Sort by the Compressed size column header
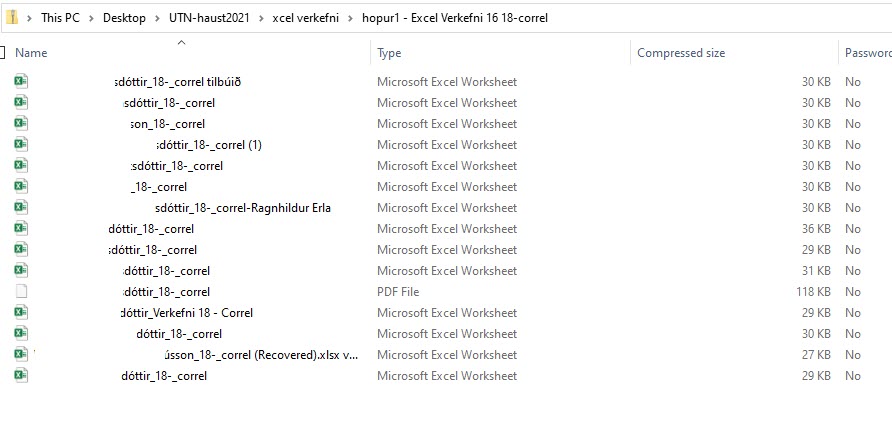 click(681, 53)
